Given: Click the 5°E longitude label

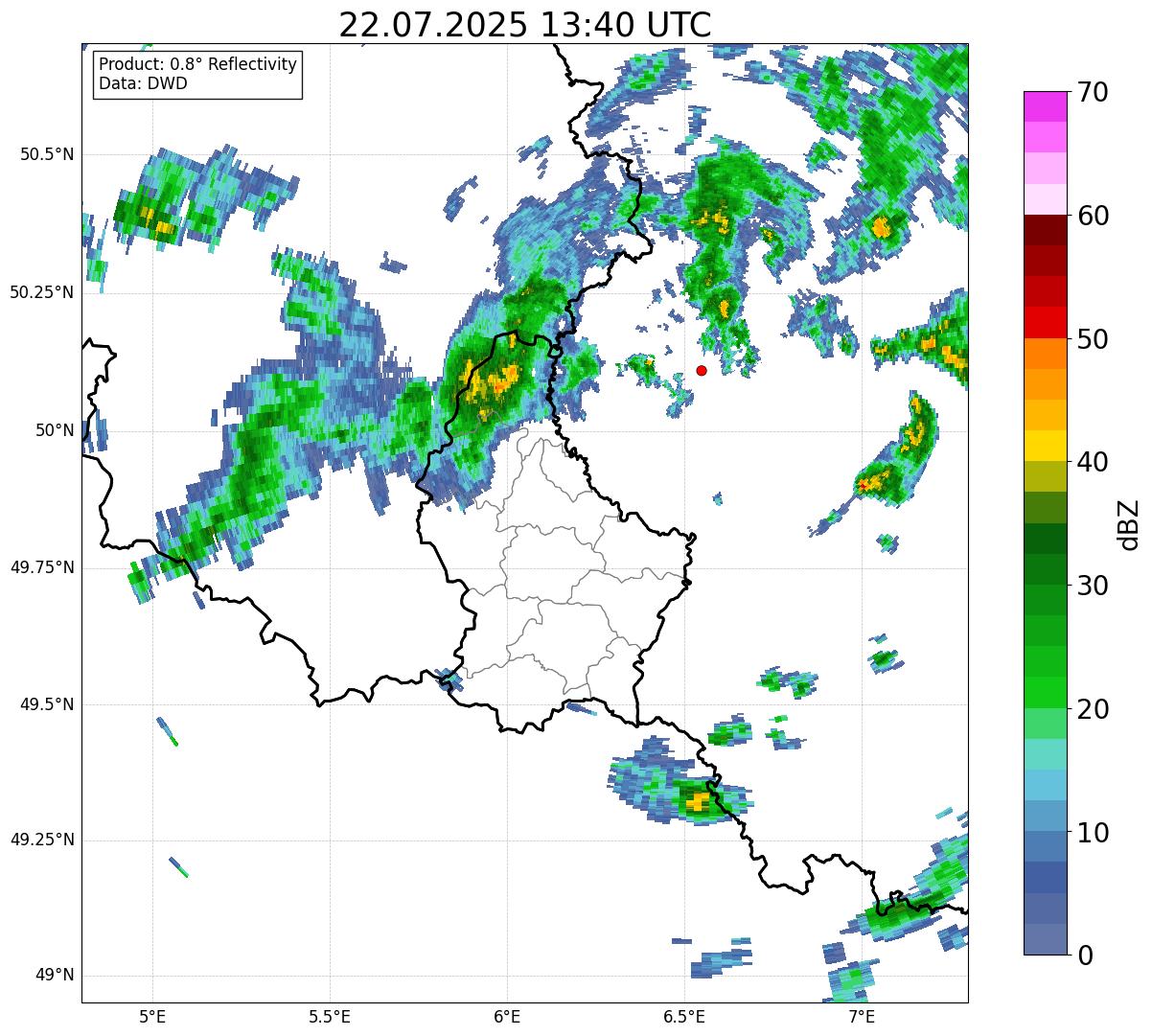Looking at the screenshot, I should [x=152, y=1016].
